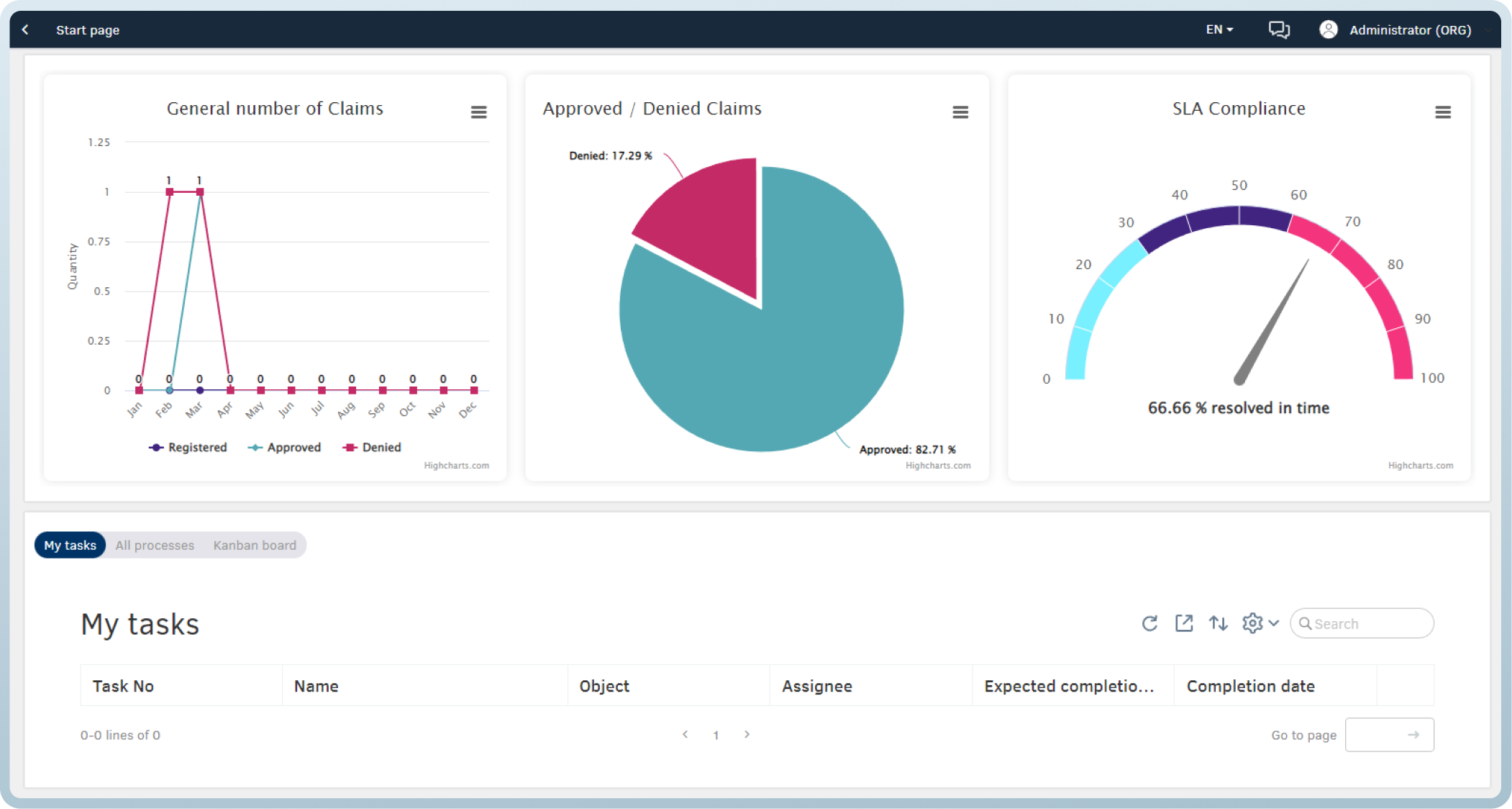Click into the Search field
The width and height of the screenshot is (1512, 809).
point(1362,623)
